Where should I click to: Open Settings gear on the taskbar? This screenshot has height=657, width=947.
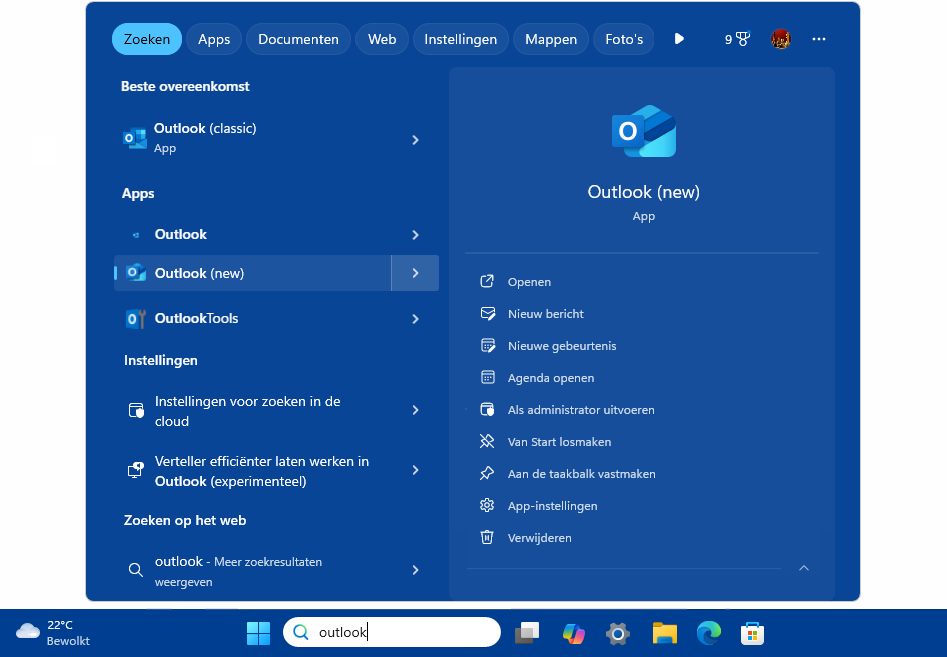(x=618, y=633)
